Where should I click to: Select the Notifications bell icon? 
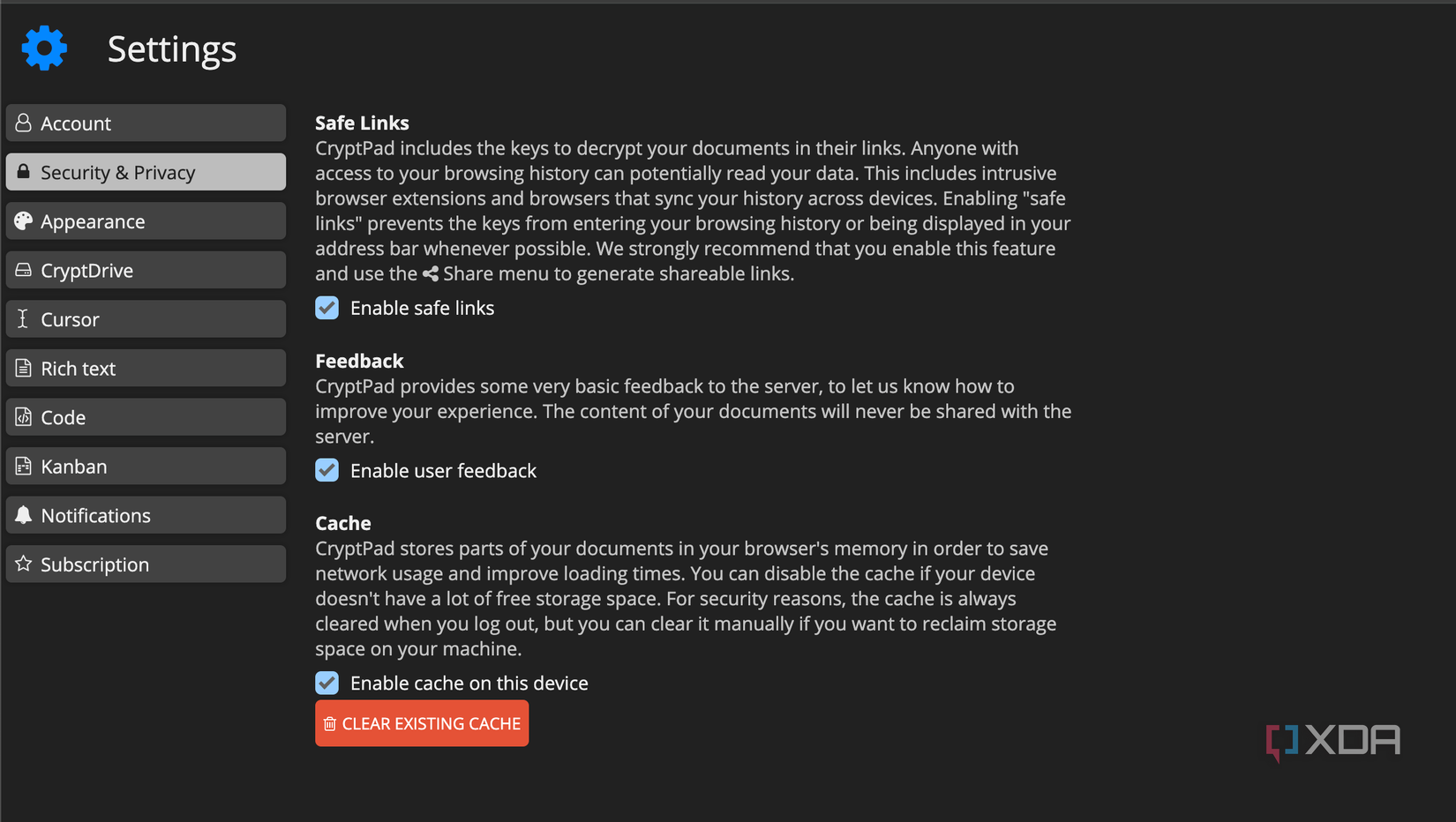point(23,515)
